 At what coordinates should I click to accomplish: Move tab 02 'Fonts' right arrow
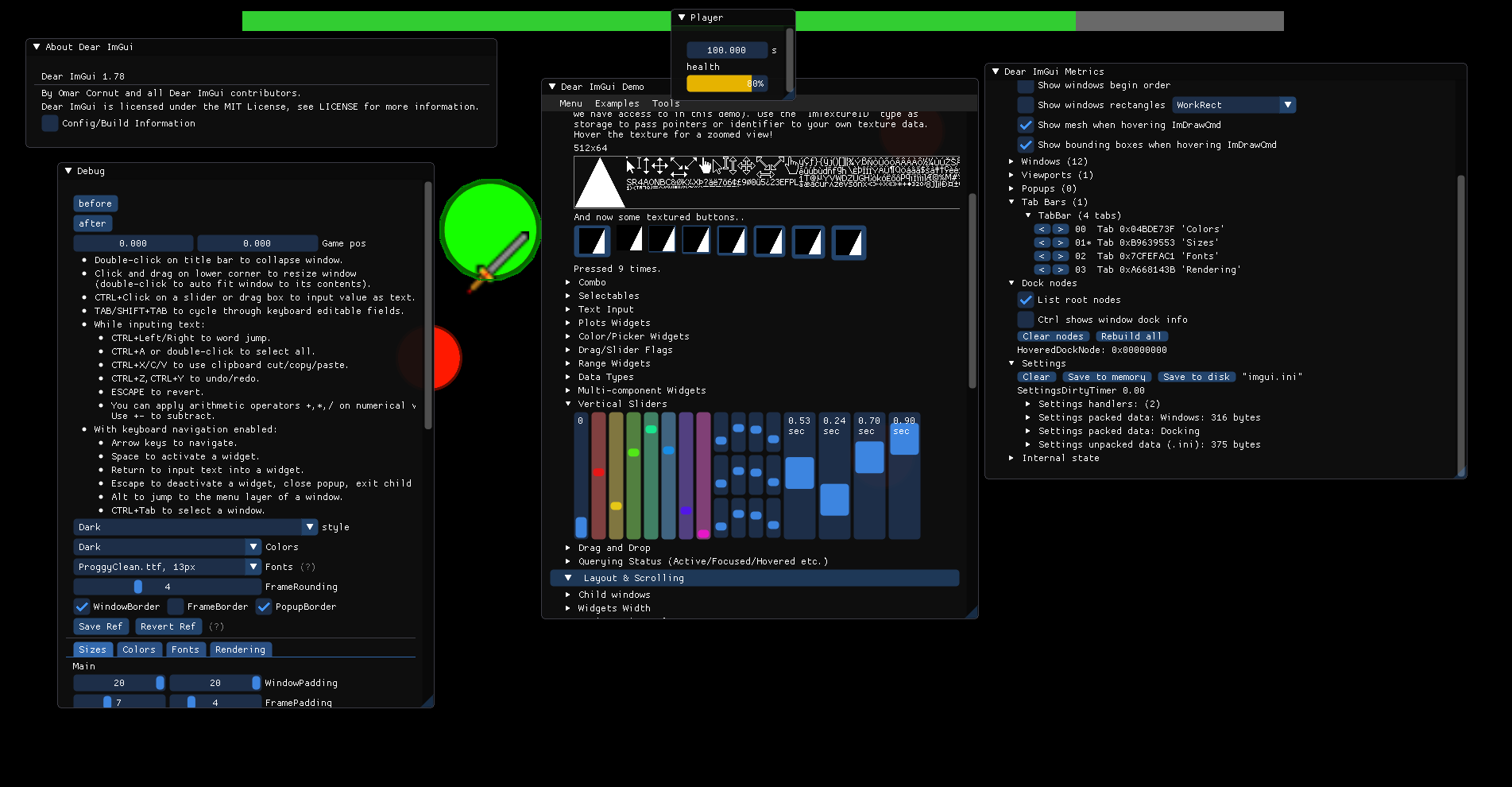(x=1061, y=256)
